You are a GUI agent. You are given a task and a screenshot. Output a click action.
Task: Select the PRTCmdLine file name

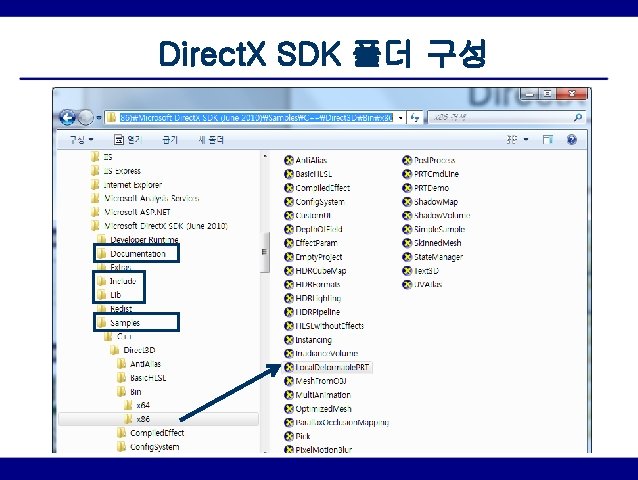coord(436,174)
